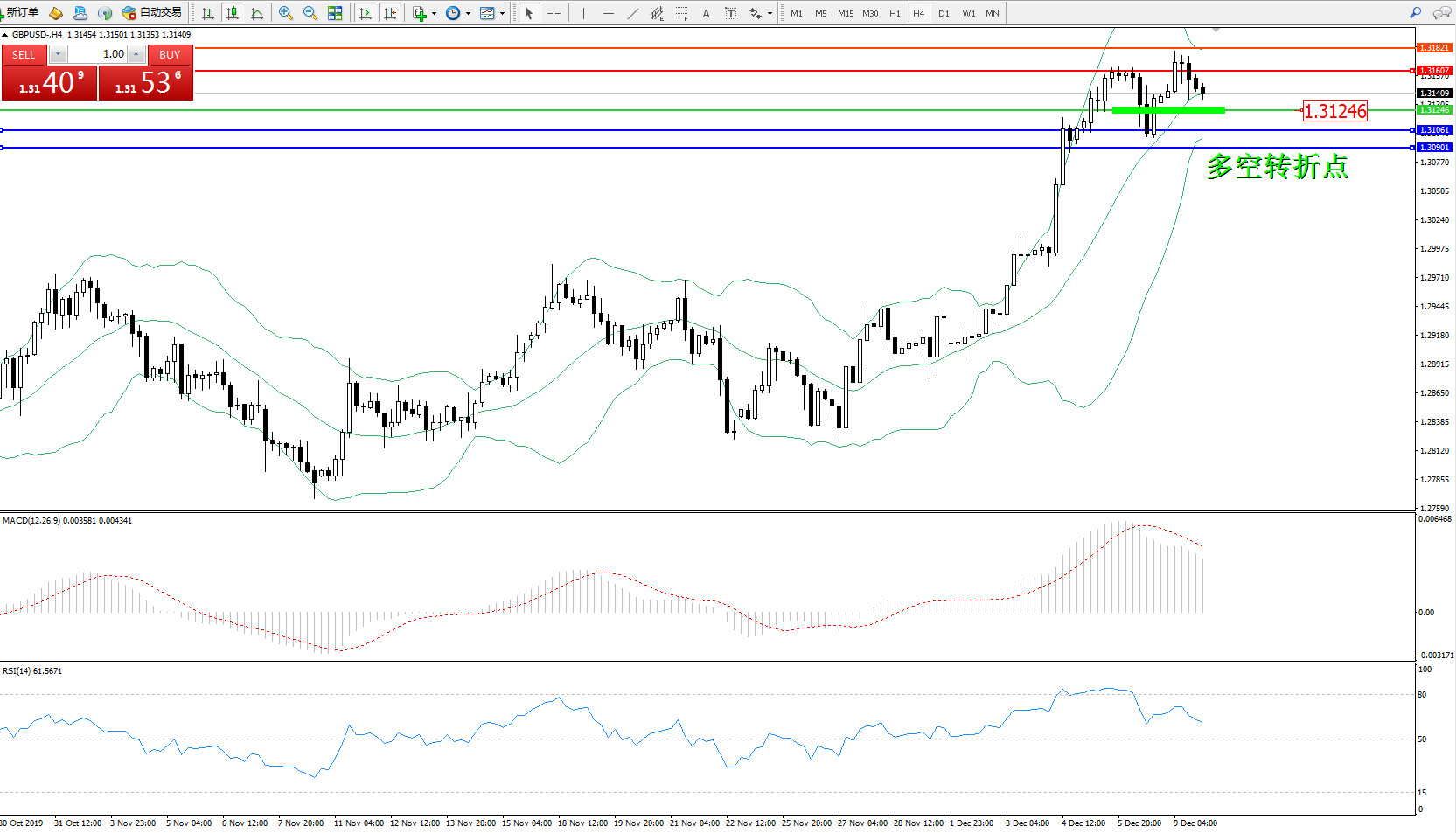This screenshot has height=833, width=1456.
Task: Select the Crosshair cursor tool
Action: pyautogui.click(x=554, y=13)
